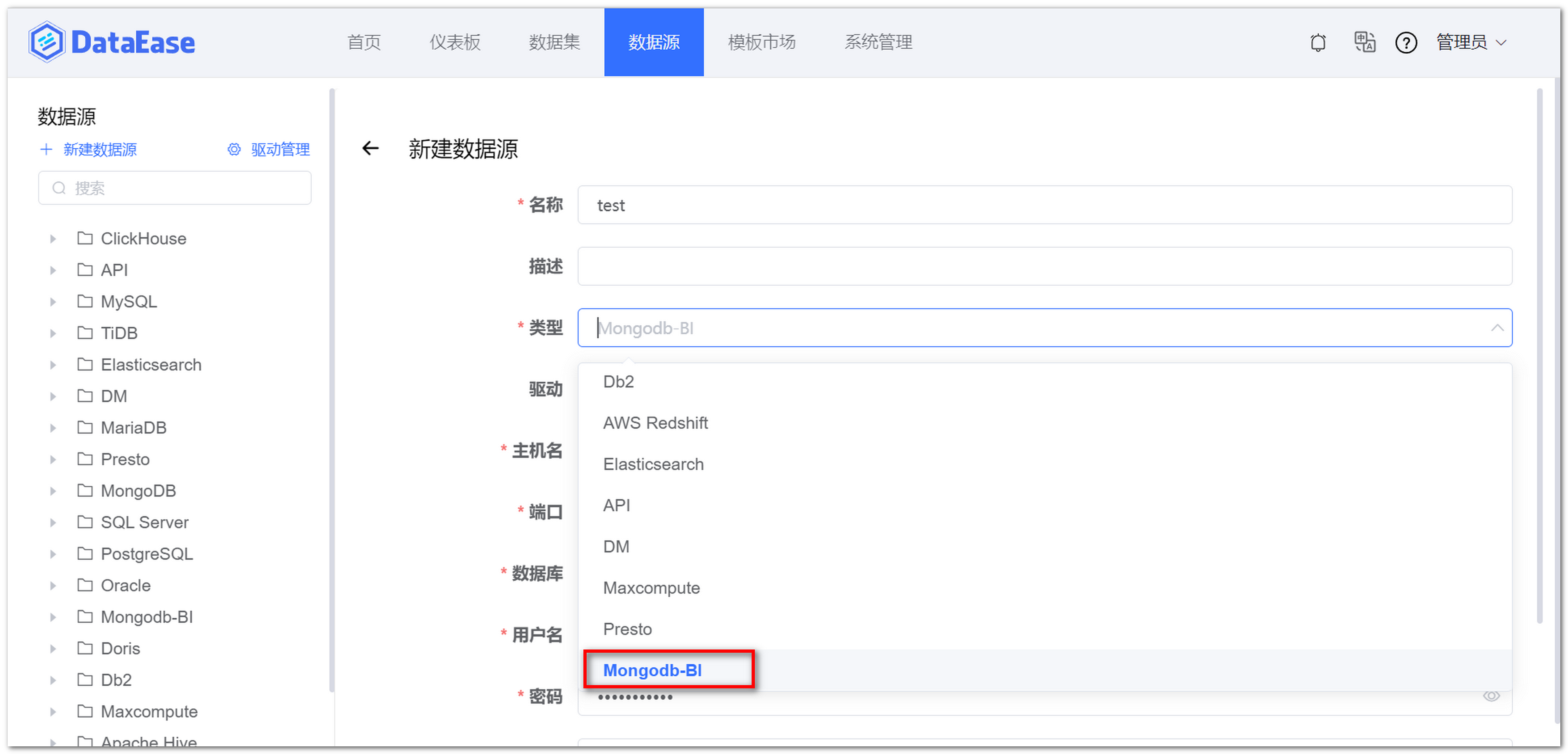This screenshot has width=1568, height=754.
Task: Click the right form panel scrollbar
Action: tap(1539, 356)
